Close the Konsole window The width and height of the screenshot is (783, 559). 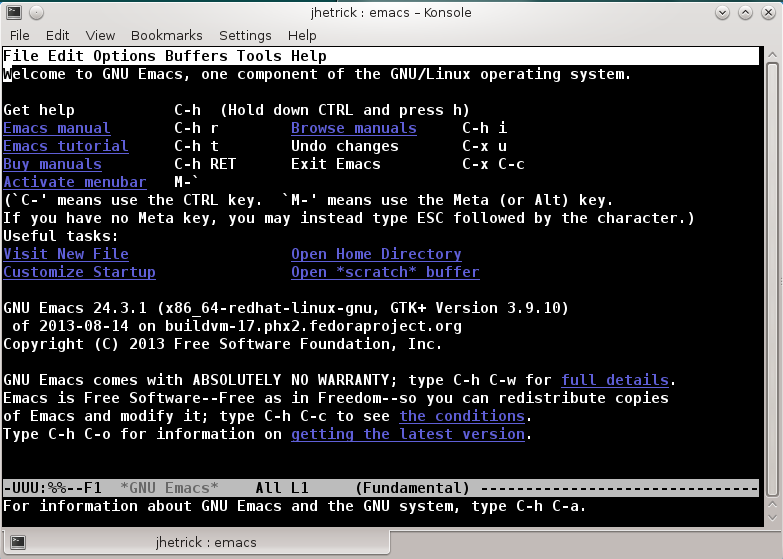click(770, 12)
